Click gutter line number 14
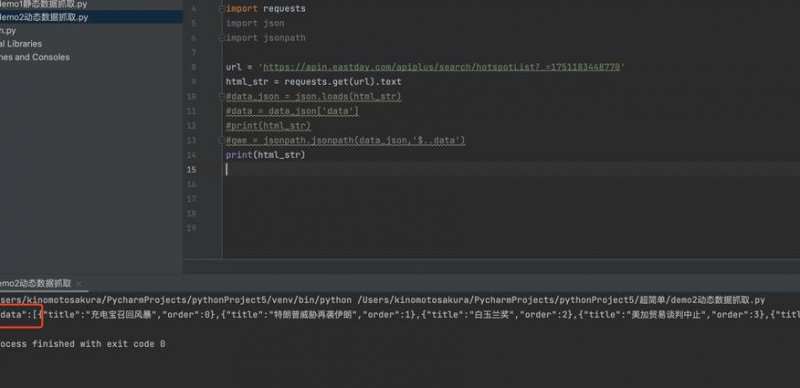The height and width of the screenshot is (388, 800). tap(191, 155)
